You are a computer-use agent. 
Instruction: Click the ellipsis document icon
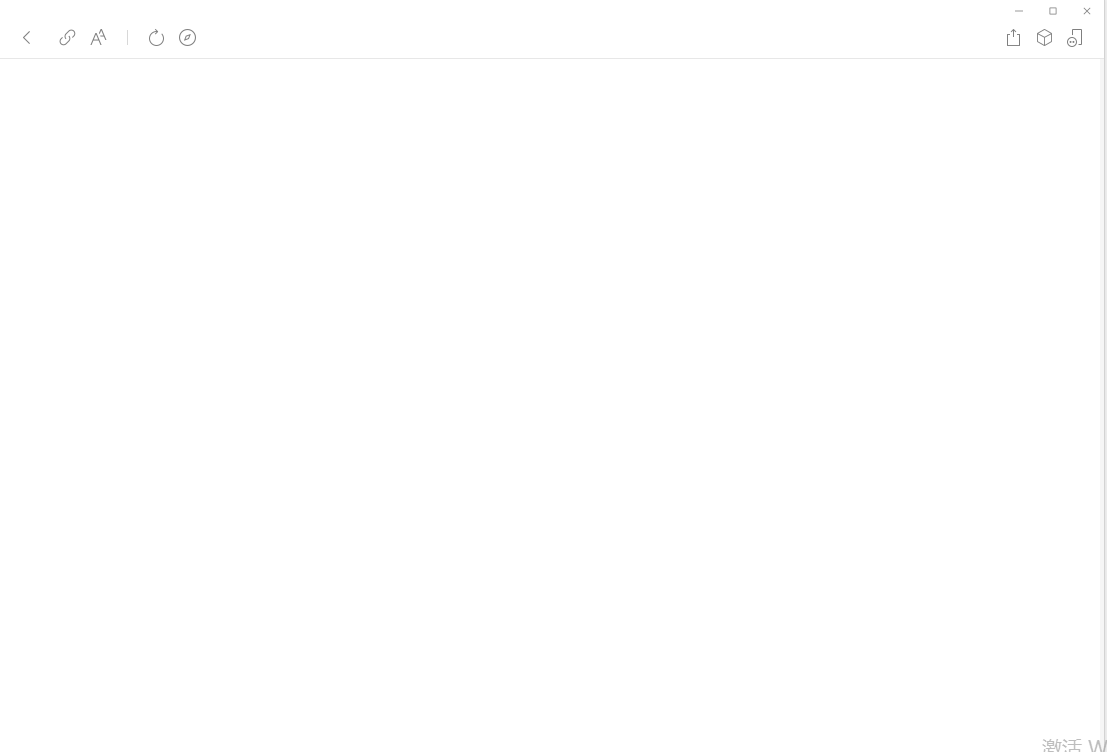[1075, 37]
